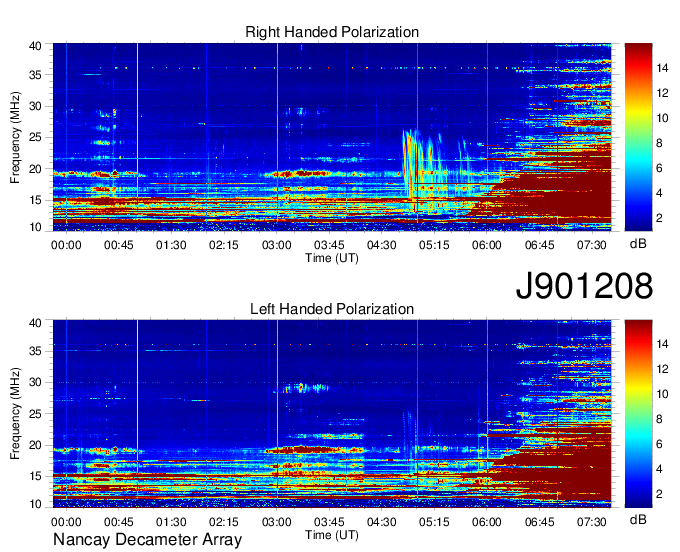The image size is (680, 552).
Task: Click the left-handed plot's color scale bar
Action: (638, 414)
